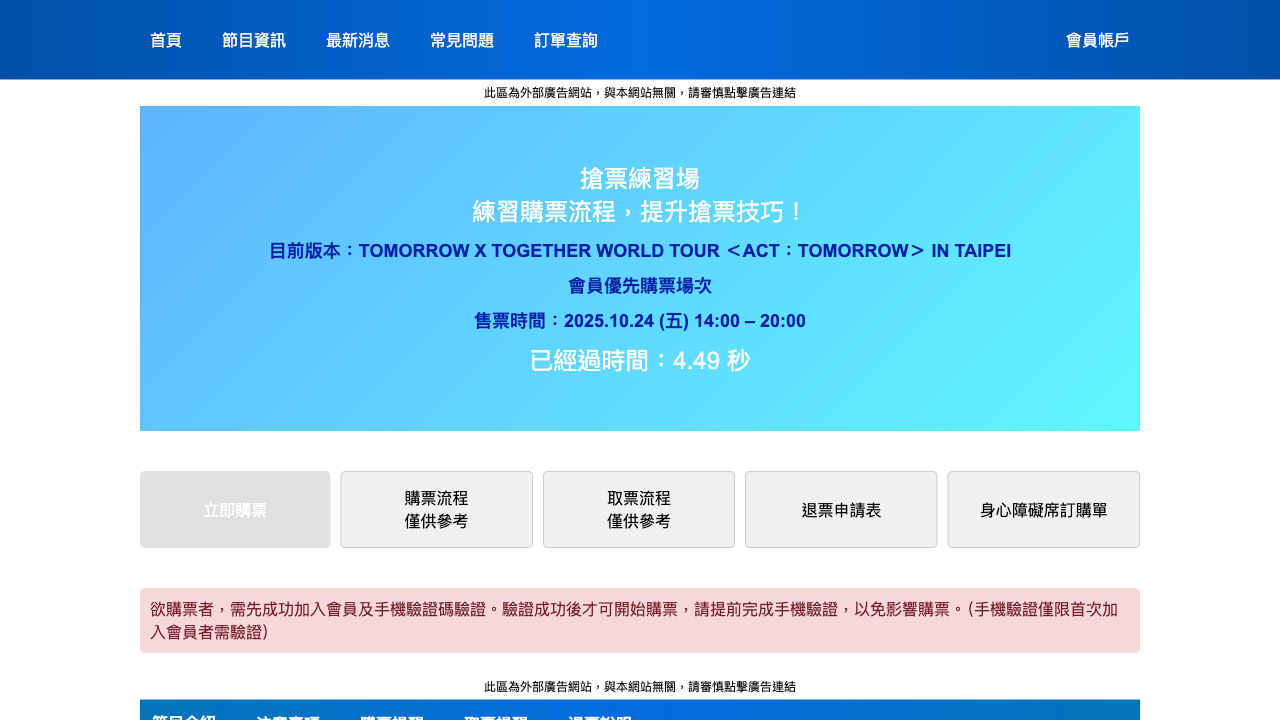1280x720 pixels.
Task: Click the 搶票練習場 banner heading
Action: [x=640, y=179]
